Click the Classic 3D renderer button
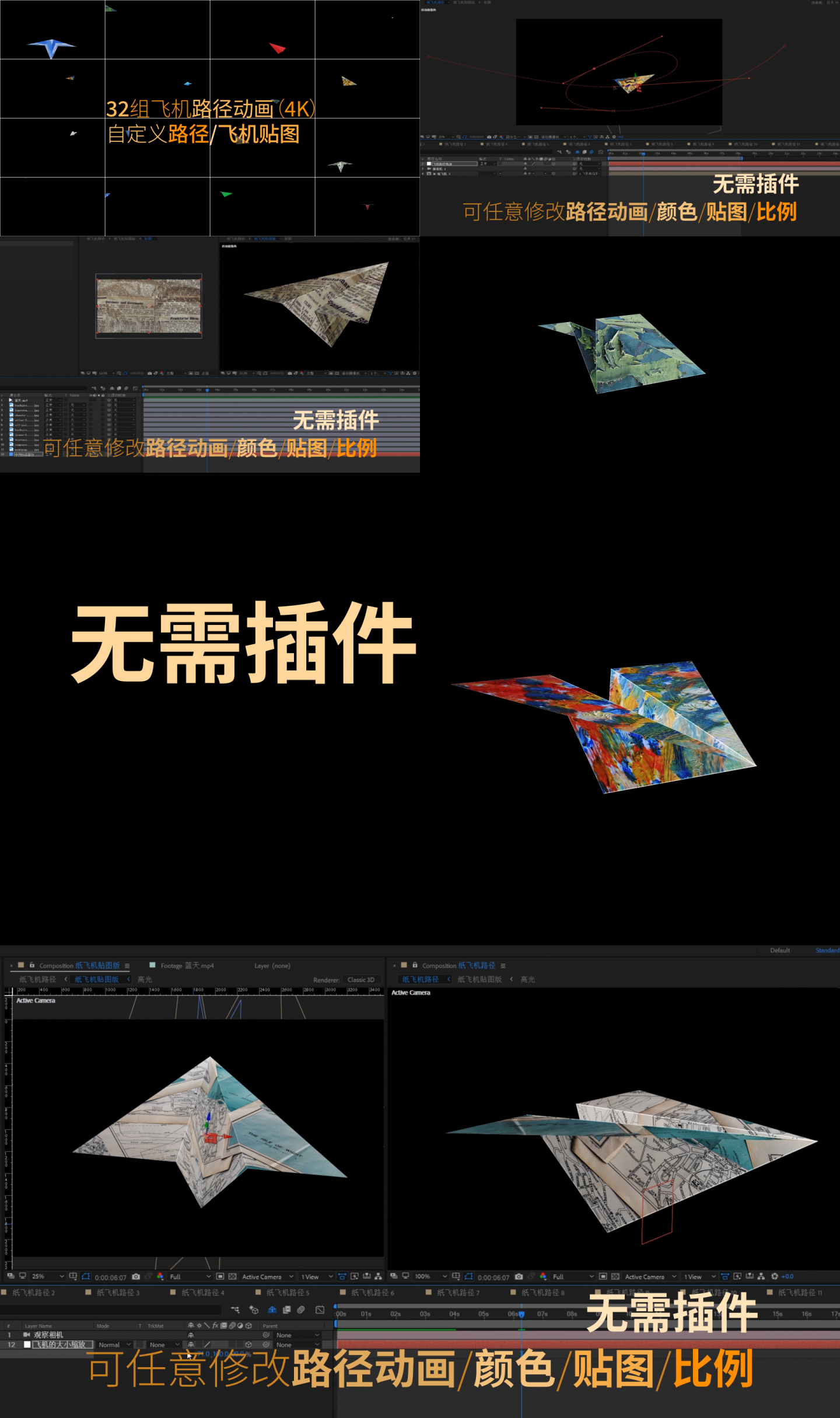 (x=361, y=980)
